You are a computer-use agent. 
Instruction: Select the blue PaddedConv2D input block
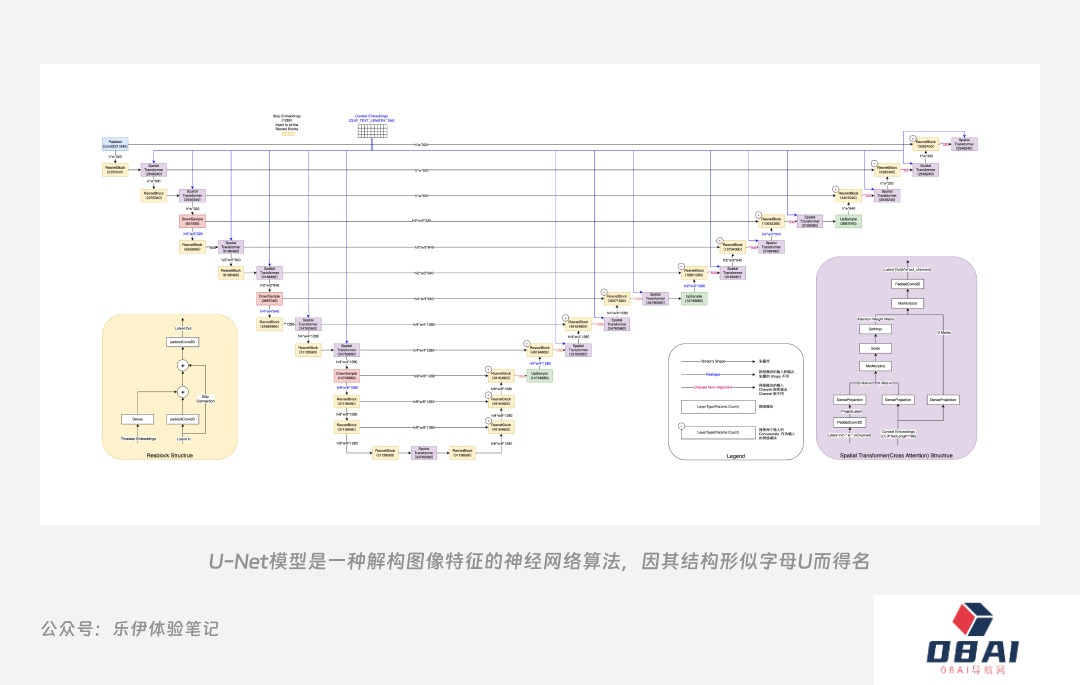click(x=115, y=144)
